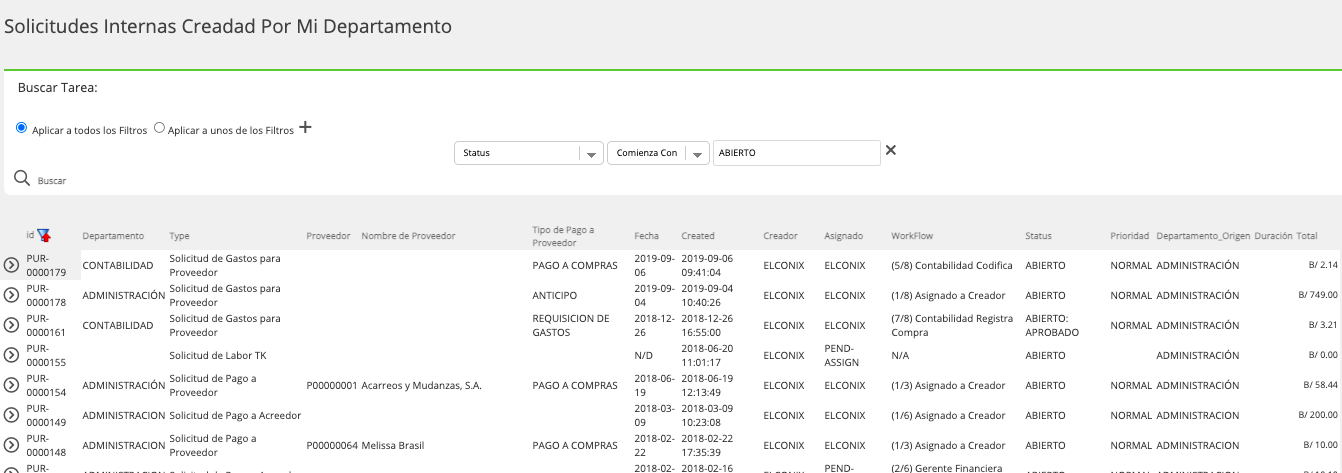The height and width of the screenshot is (473, 1342).
Task: Click the Buscar label link
Action: tap(52, 181)
